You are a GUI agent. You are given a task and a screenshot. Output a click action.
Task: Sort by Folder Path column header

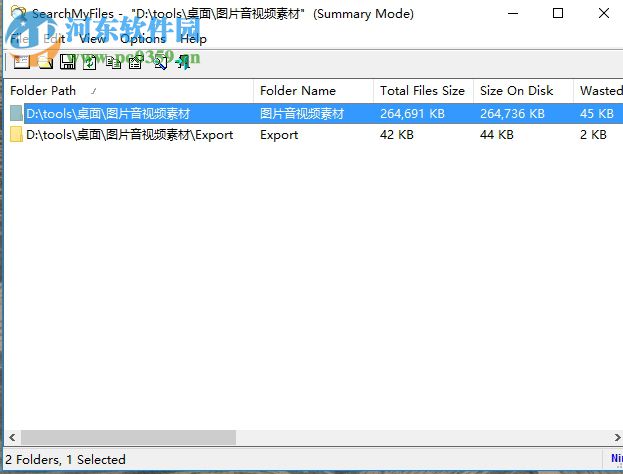point(129,91)
